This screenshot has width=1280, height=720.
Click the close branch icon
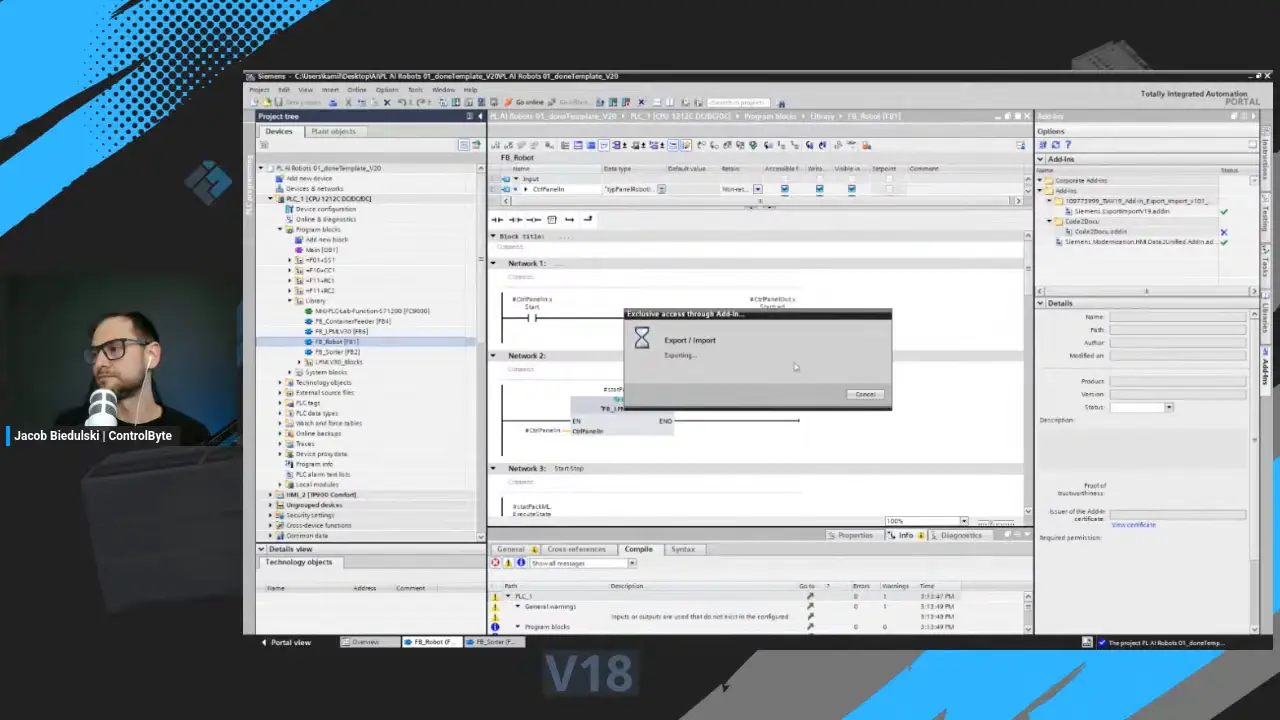(x=587, y=219)
